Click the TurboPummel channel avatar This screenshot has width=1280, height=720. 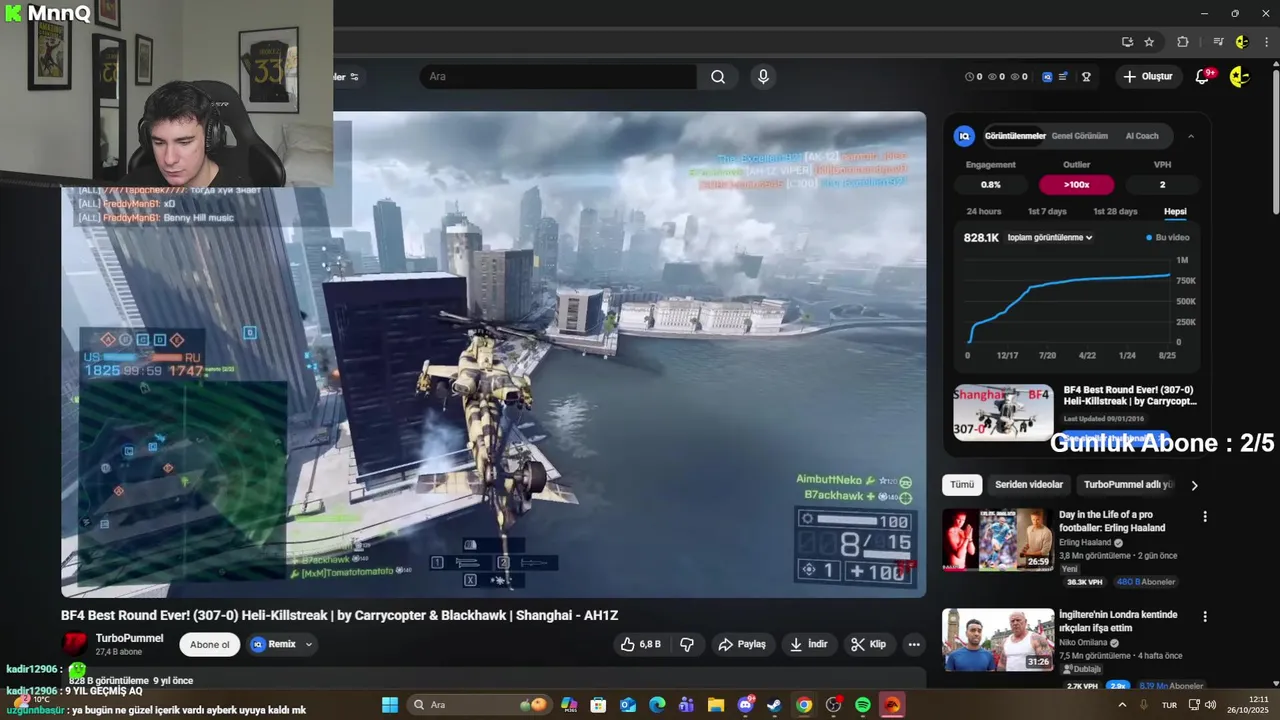coord(75,644)
